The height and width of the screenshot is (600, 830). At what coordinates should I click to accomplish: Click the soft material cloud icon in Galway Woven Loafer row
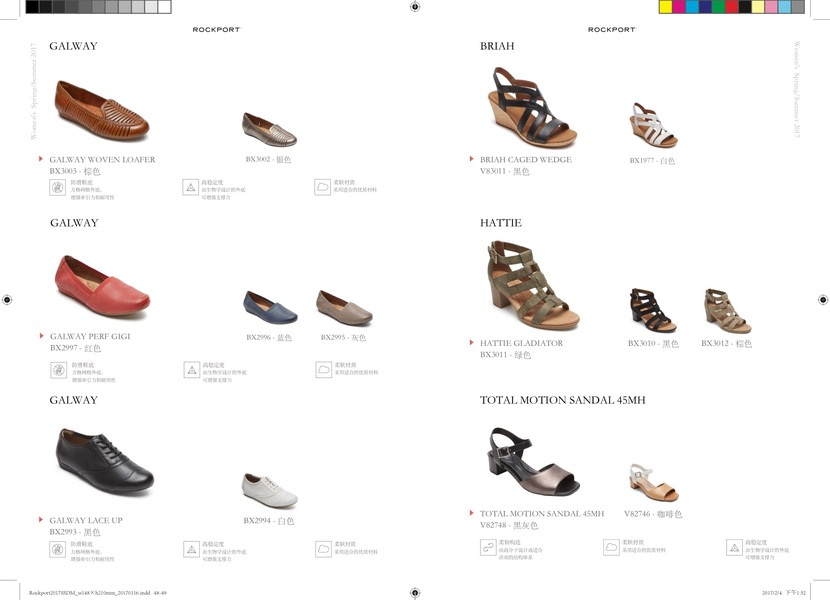(x=322, y=187)
